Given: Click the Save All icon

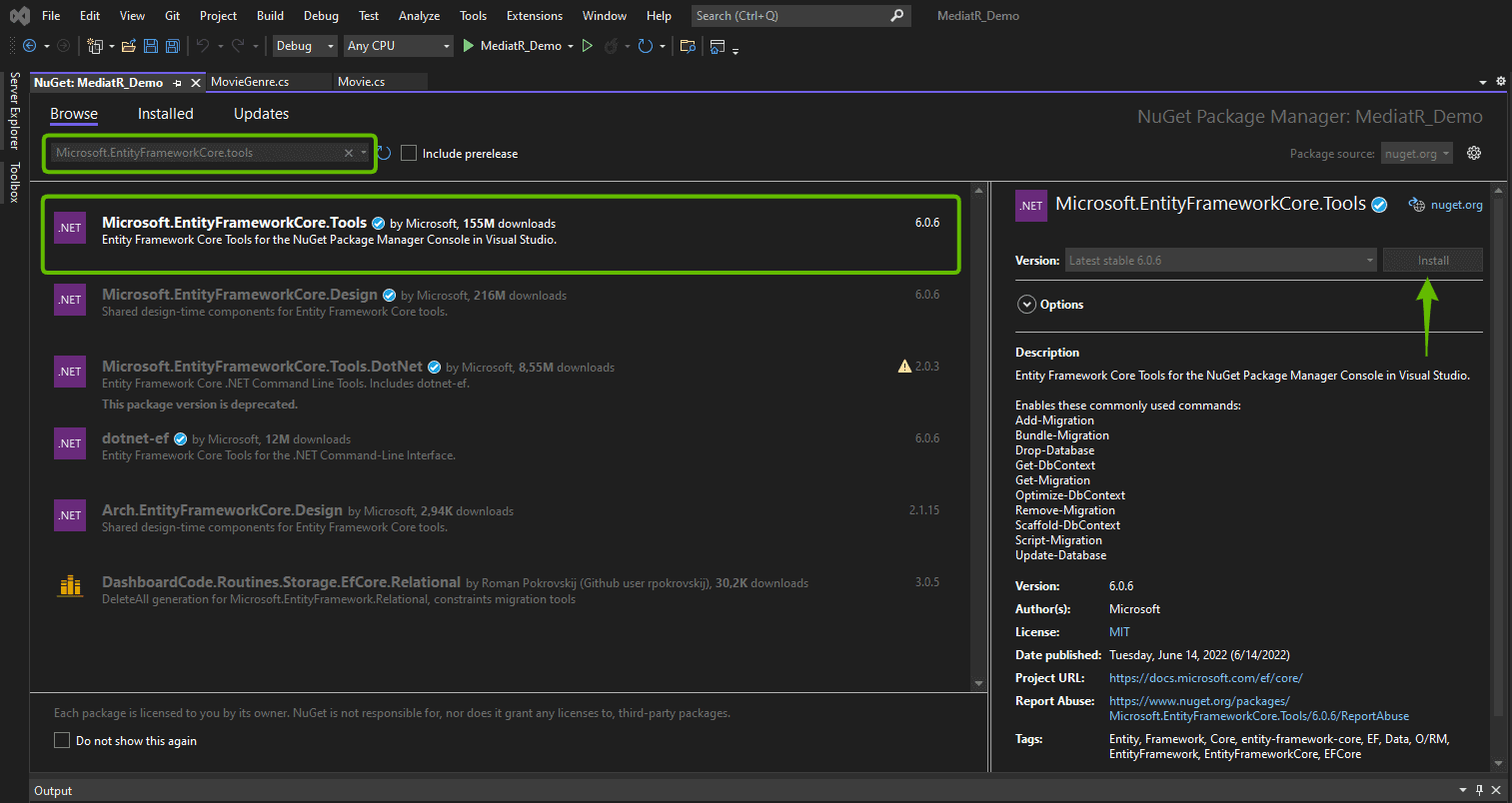Looking at the screenshot, I should (172, 46).
